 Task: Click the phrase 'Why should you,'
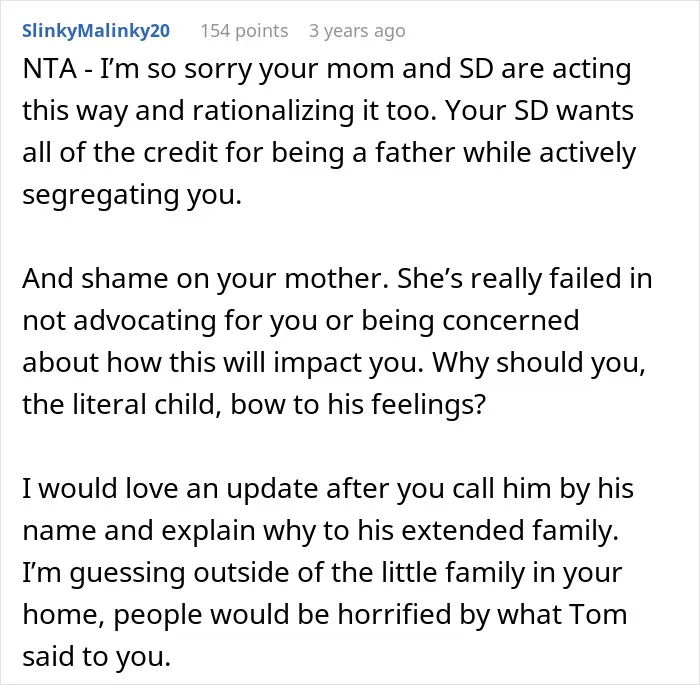539,363
